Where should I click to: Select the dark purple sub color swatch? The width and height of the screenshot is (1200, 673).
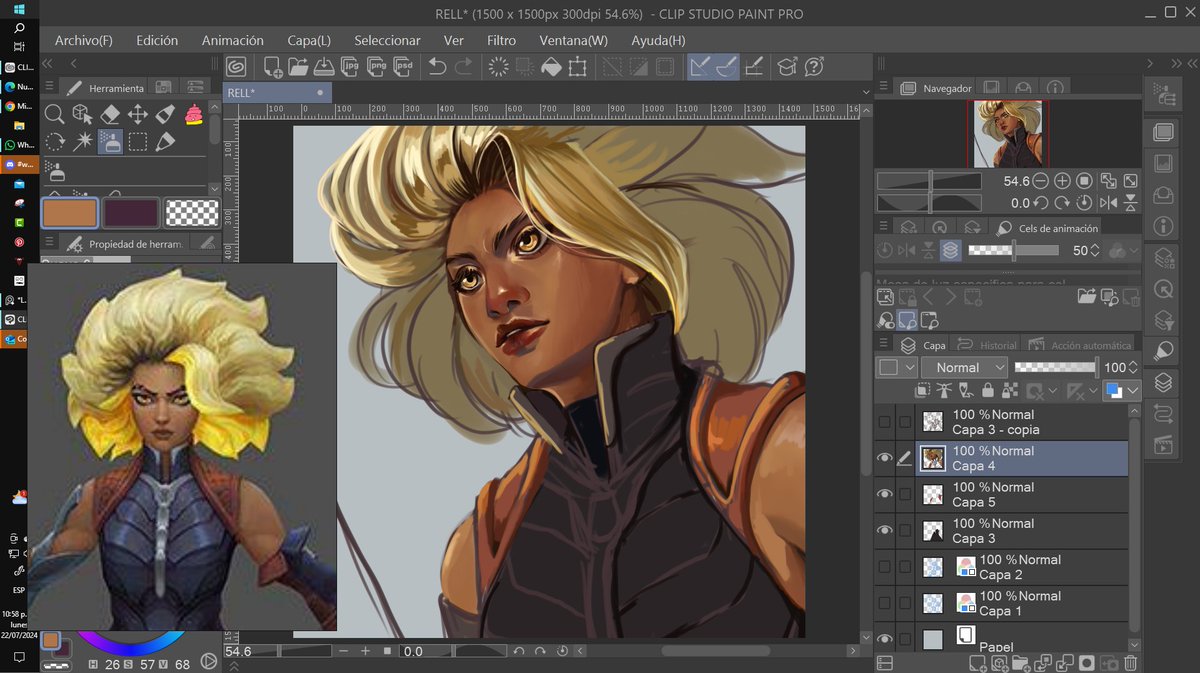pos(131,213)
